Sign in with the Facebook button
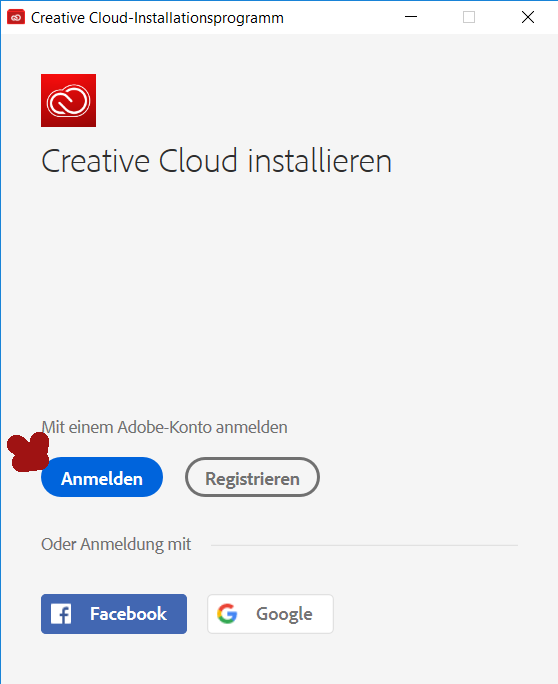The width and height of the screenshot is (558, 684). [x=114, y=614]
